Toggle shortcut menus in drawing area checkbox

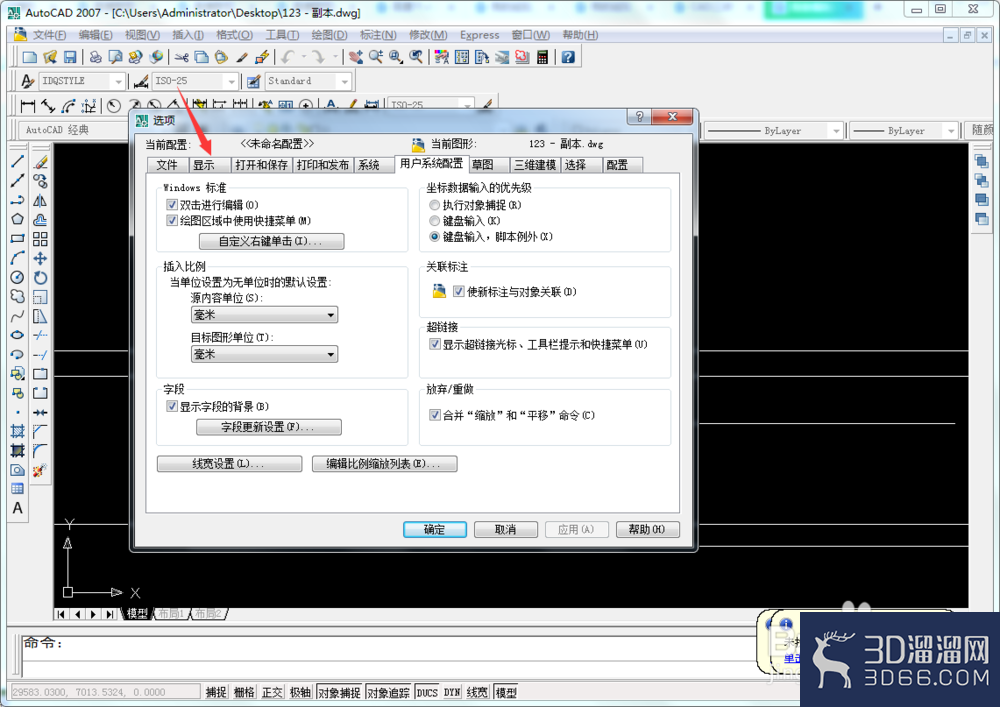[x=172, y=221]
